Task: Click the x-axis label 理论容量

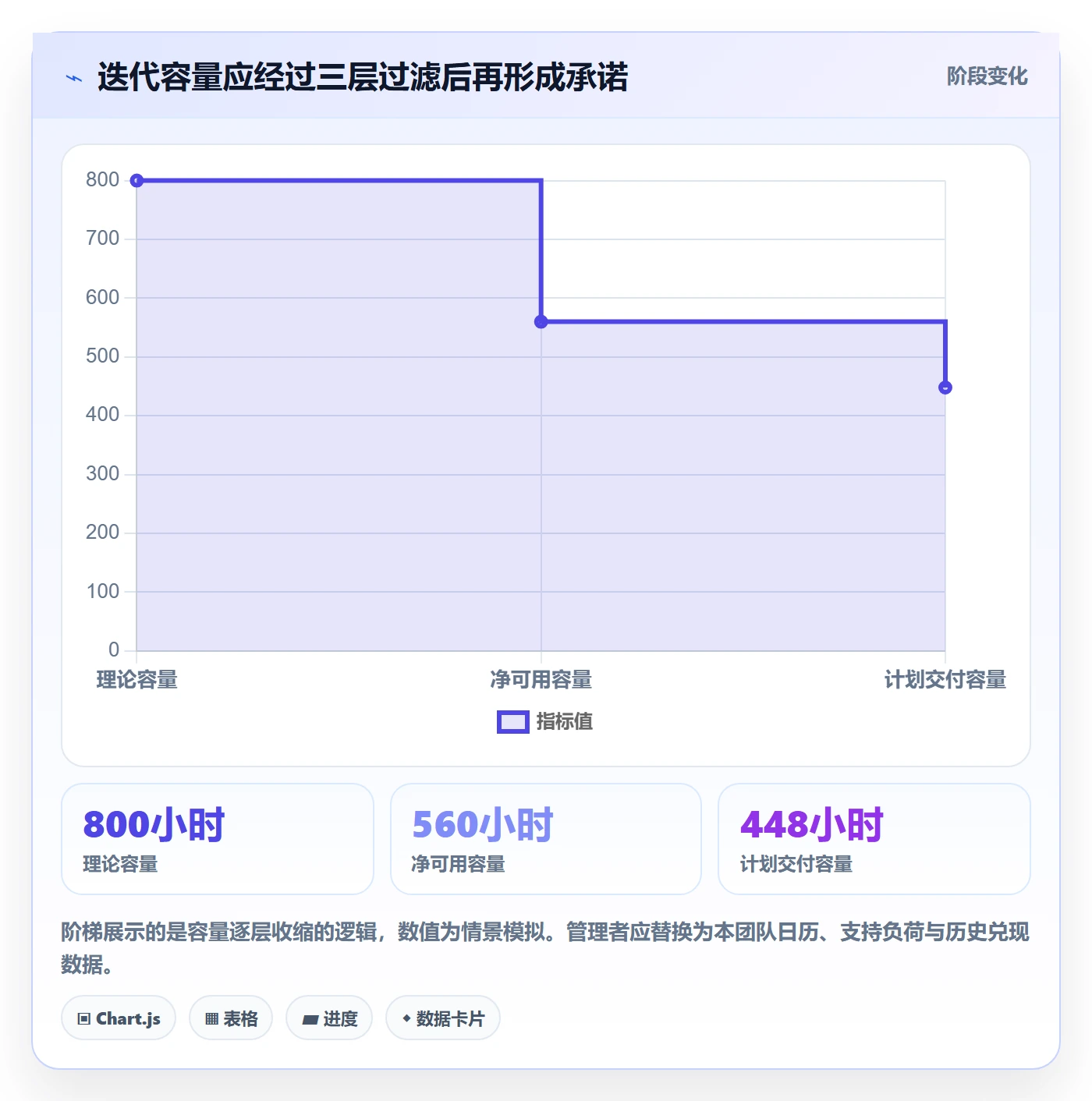Action: (x=137, y=680)
